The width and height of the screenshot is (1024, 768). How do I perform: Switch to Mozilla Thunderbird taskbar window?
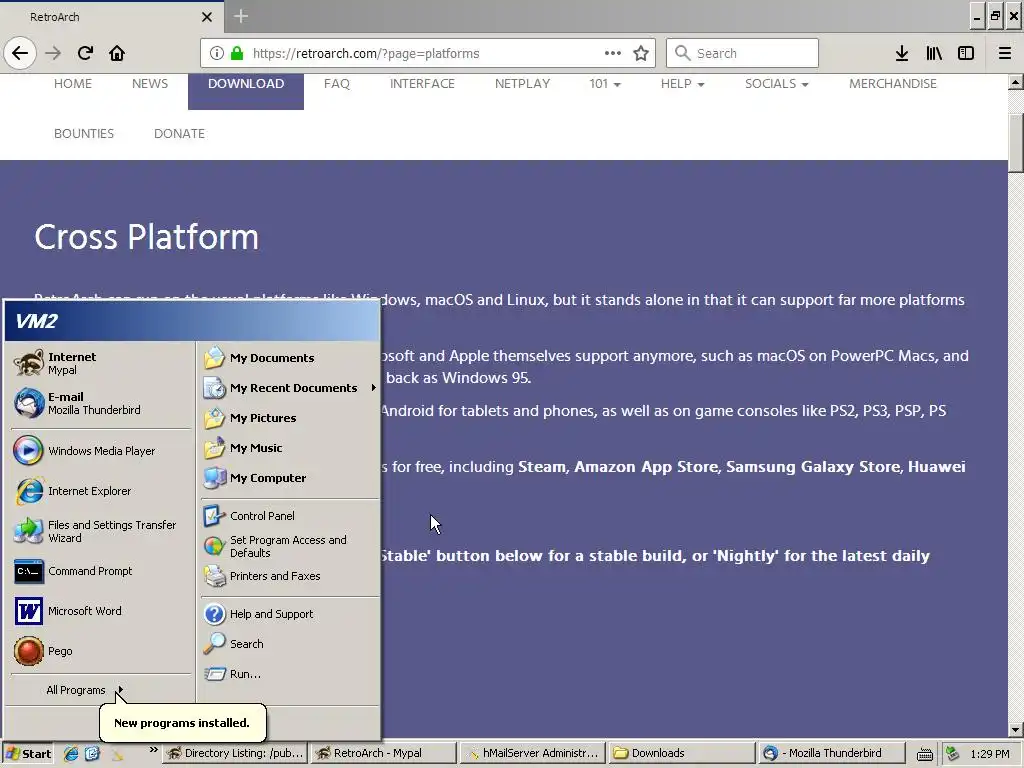(831, 754)
